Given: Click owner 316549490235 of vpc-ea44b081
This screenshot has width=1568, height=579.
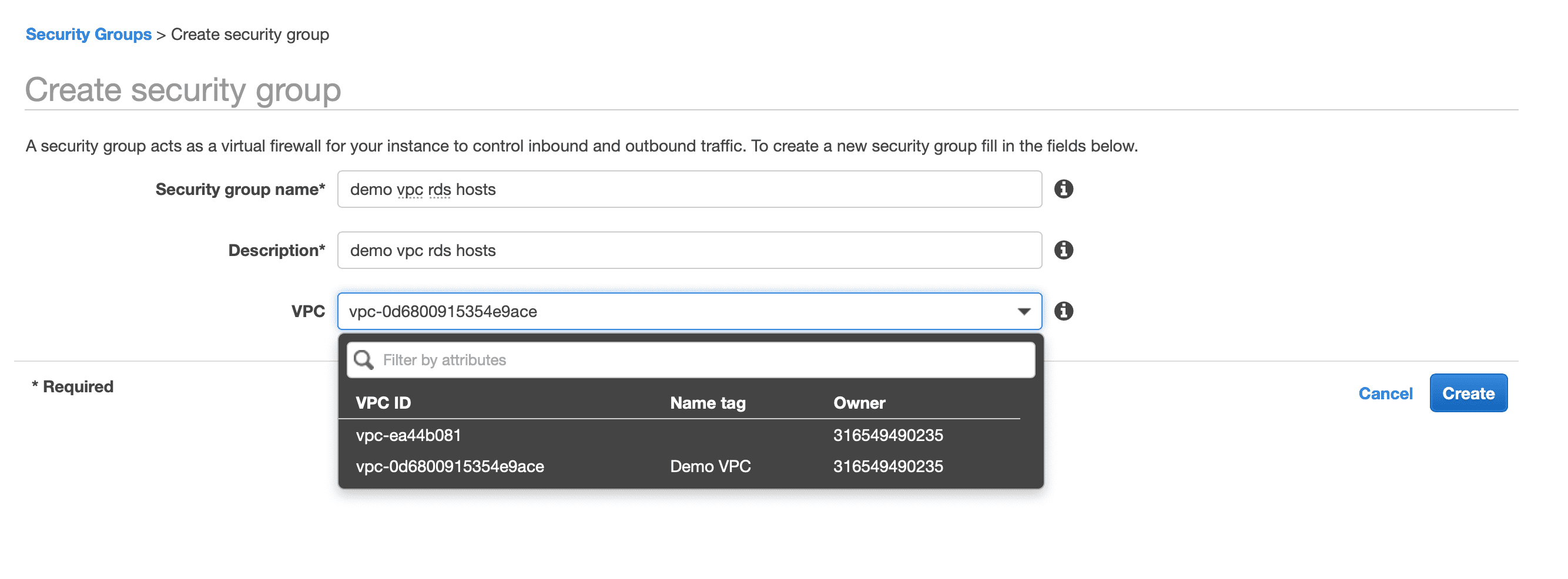Looking at the screenshot, I should [x=887, y=435].
